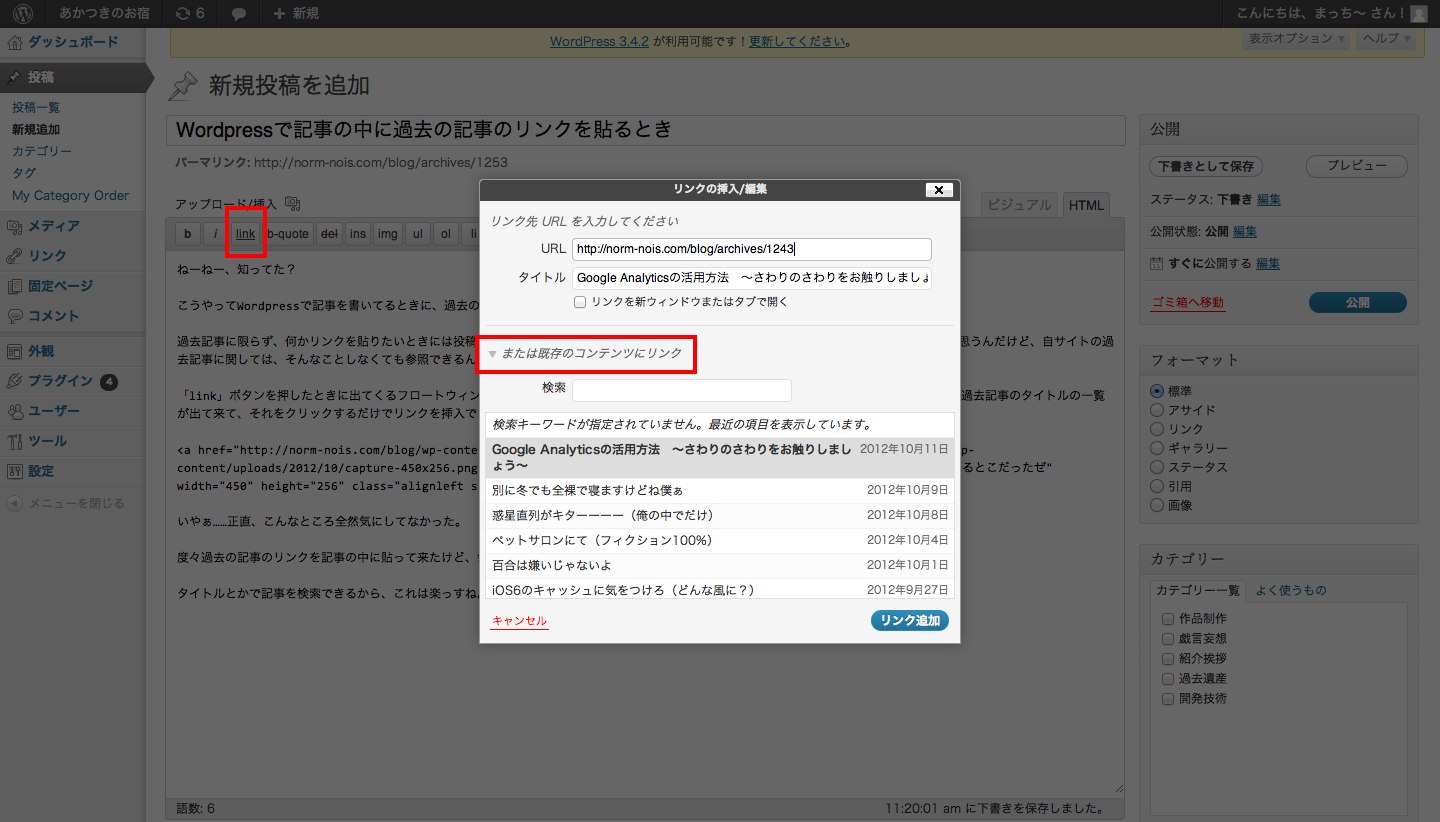This screenshot has height=822, width=1440.
Task: Switch to the よく使うもの category tab
Action: click(1290, 590)
